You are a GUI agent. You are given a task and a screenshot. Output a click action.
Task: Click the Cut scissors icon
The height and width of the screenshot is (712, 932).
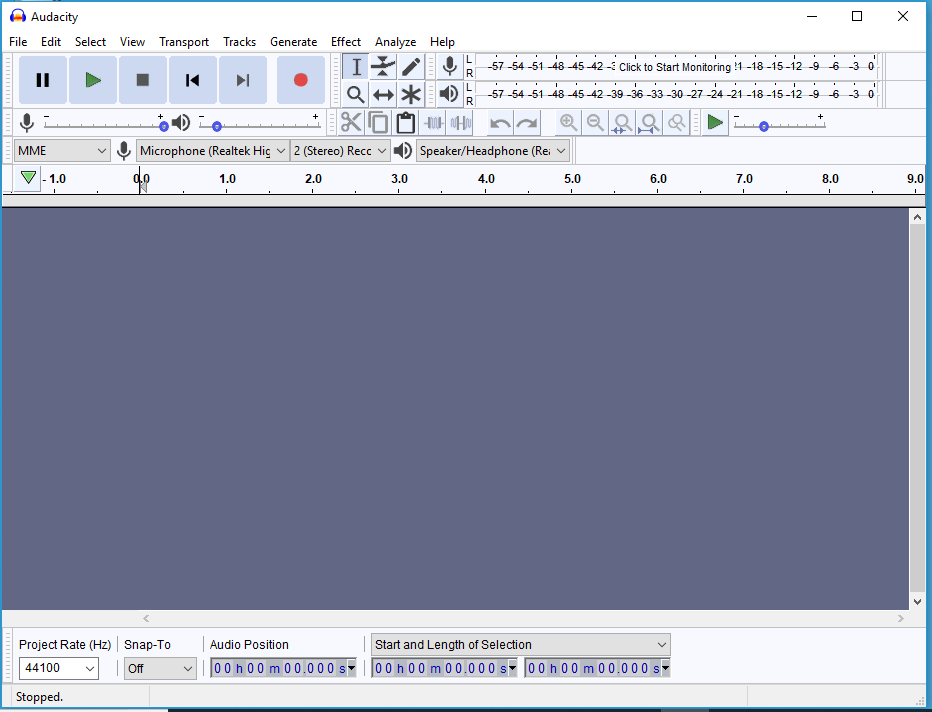click(x=351, y=123)
